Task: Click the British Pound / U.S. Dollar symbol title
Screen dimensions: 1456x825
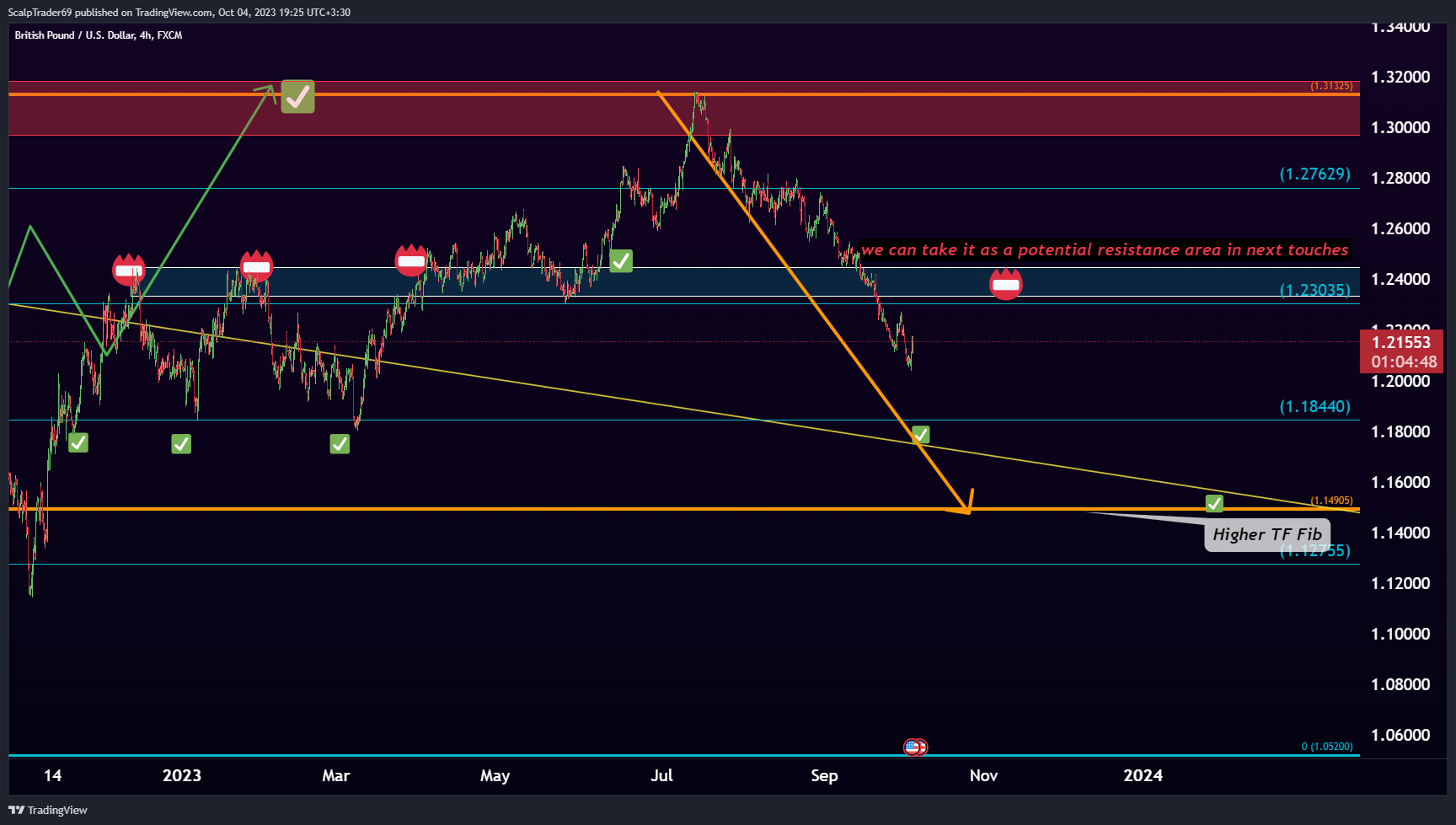Action: coord(99,35)
